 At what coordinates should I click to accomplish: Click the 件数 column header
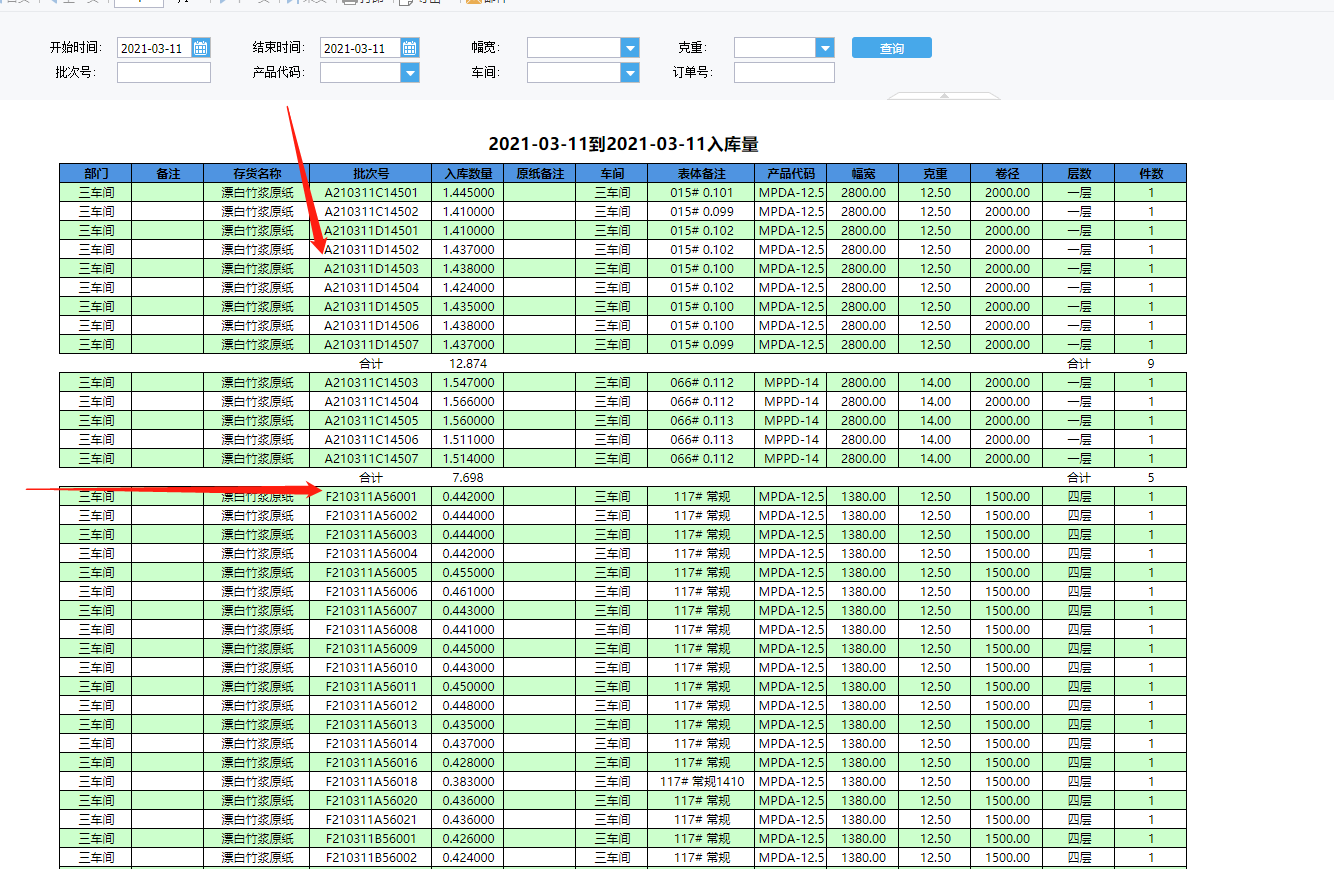pyautogui.click(x=1151, y=173)
